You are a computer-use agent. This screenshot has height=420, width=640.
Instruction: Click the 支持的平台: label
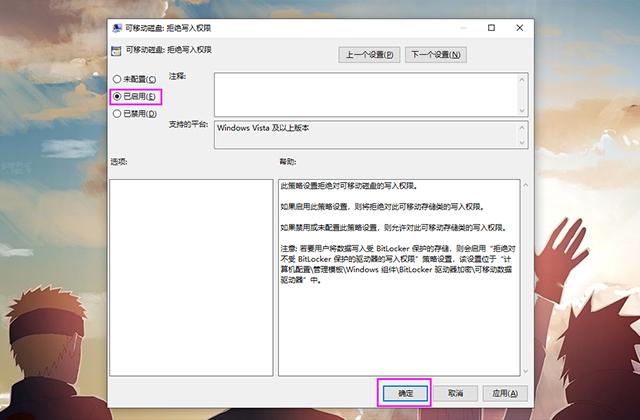(189, 124)
